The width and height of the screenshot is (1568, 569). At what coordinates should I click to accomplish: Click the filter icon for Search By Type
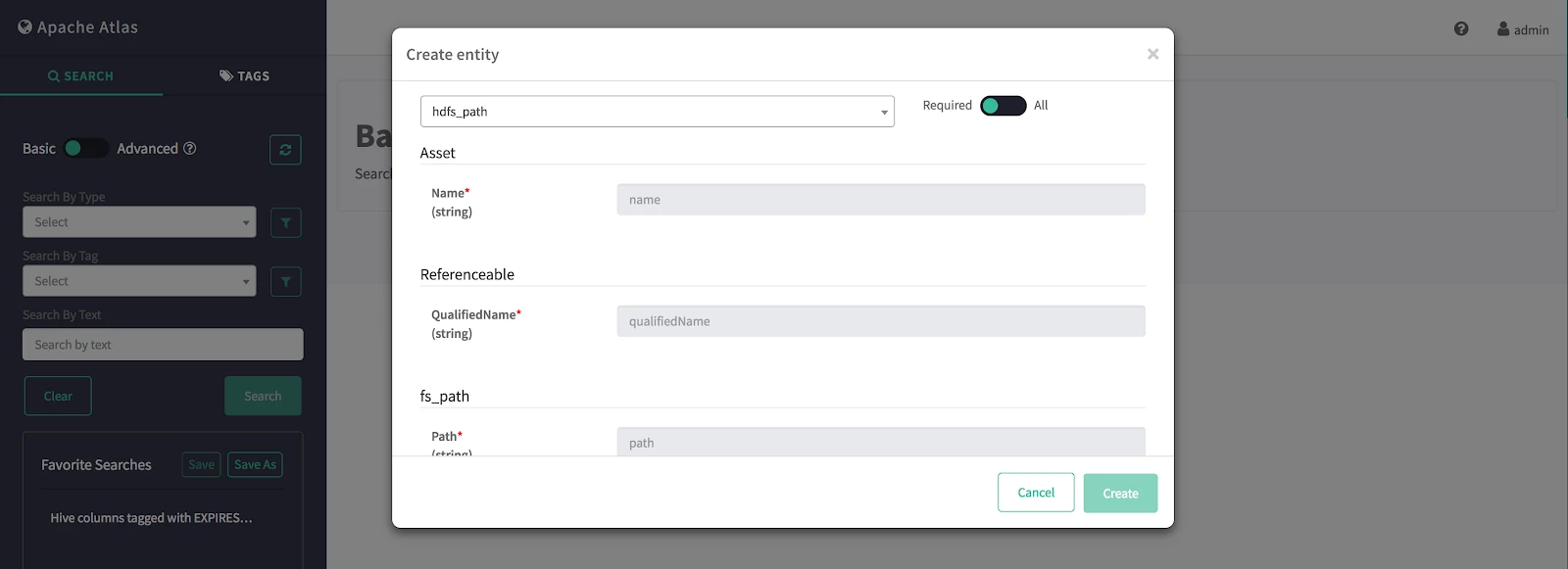click(x=285, y=222)
